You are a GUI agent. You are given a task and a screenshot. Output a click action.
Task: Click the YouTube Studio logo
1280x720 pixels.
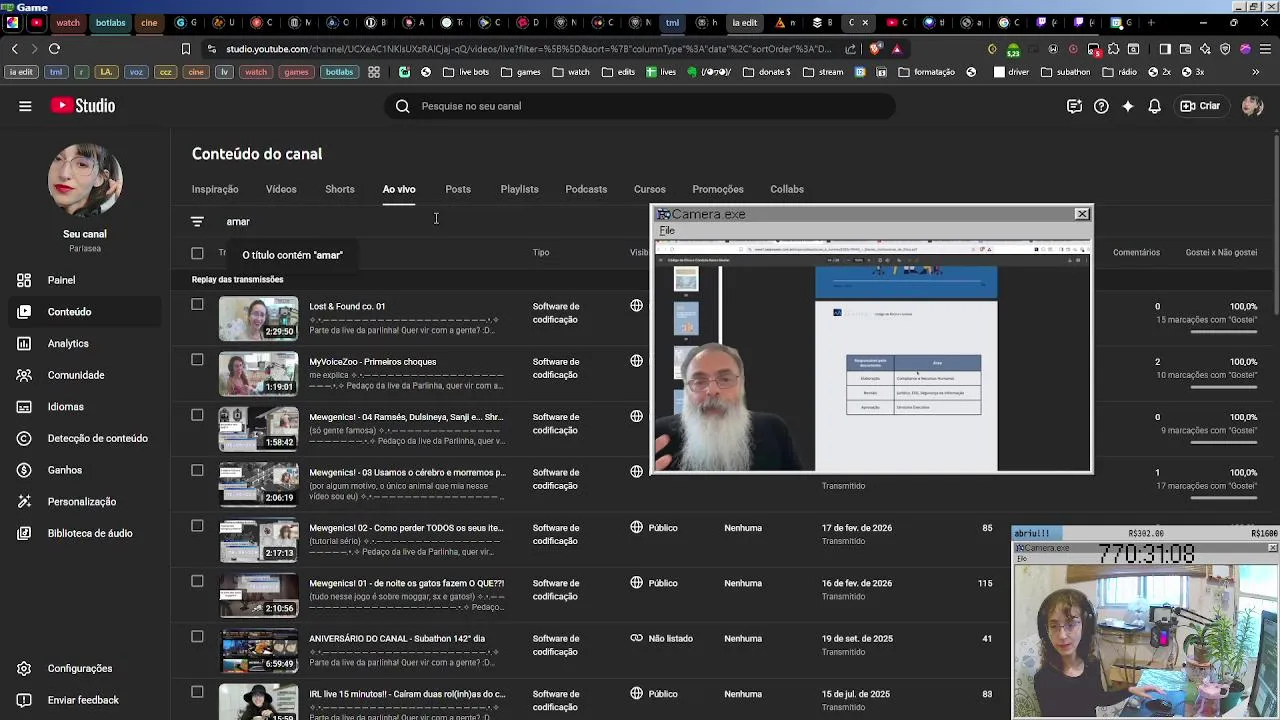pos(83,106)
